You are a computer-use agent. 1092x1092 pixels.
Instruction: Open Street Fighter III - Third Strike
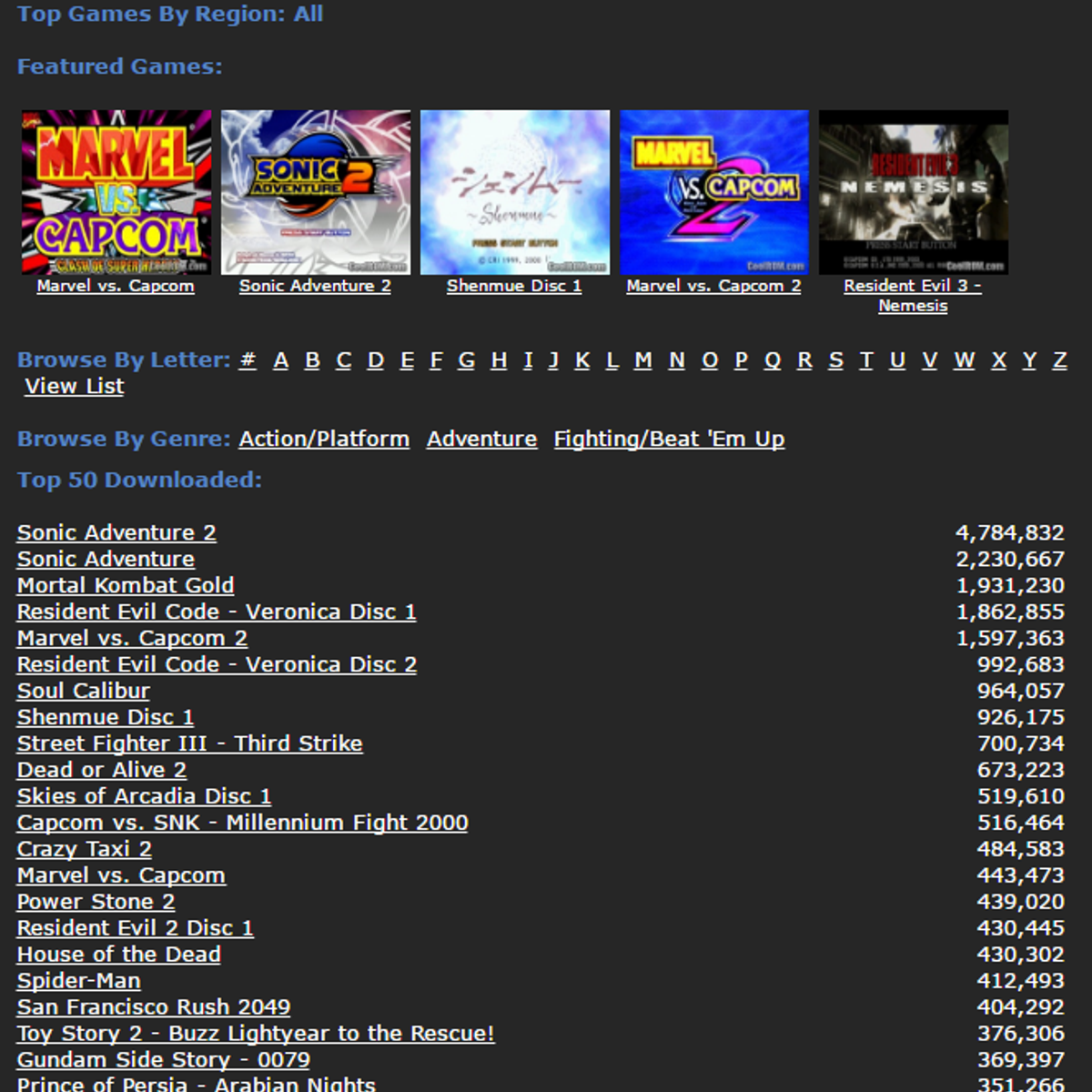tap(189, 744)
